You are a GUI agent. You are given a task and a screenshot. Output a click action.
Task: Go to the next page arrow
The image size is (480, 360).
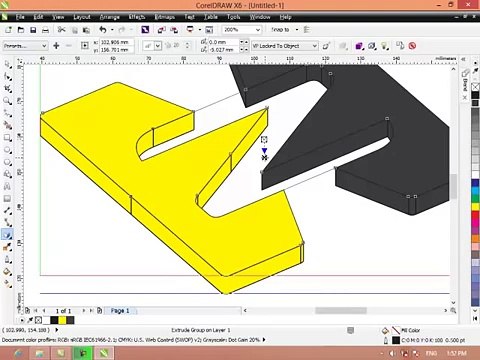84,311
